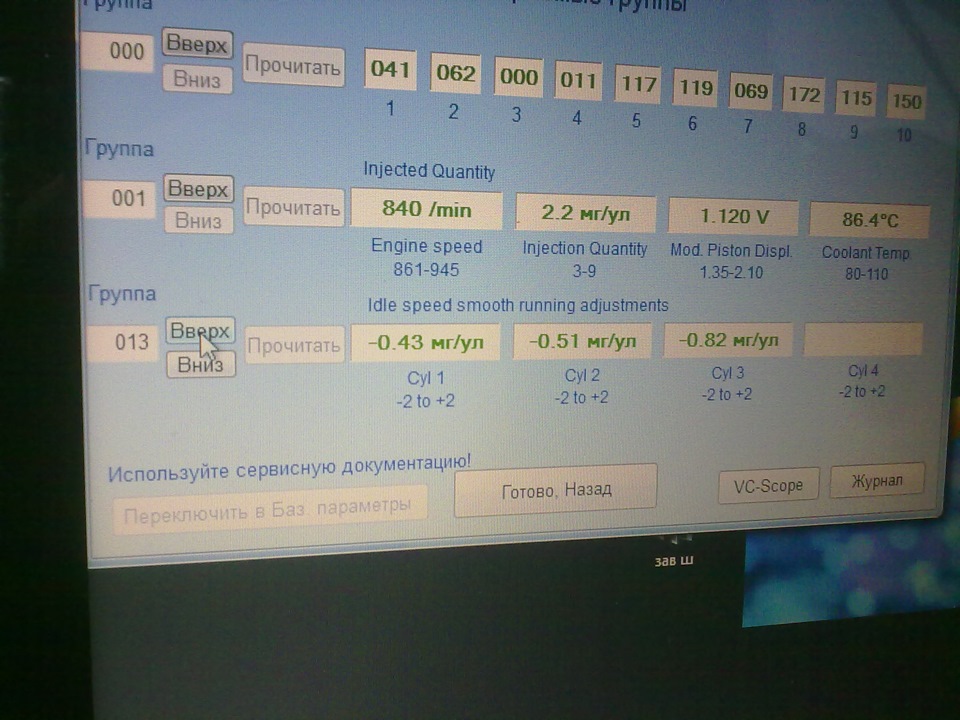Click the Engine speed label
The height and width of the screenshot is (720, 960).
[427, 246]
